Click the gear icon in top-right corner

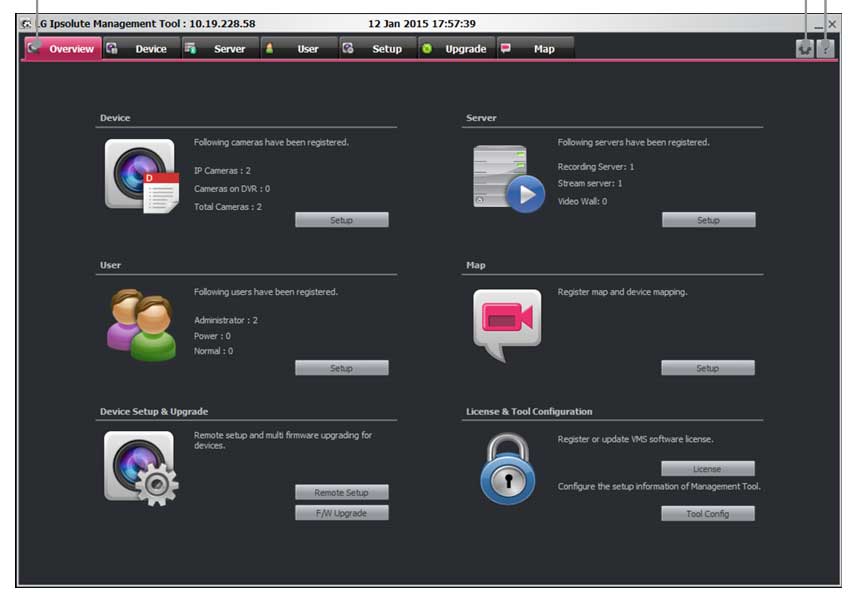(x=805, y=49)
